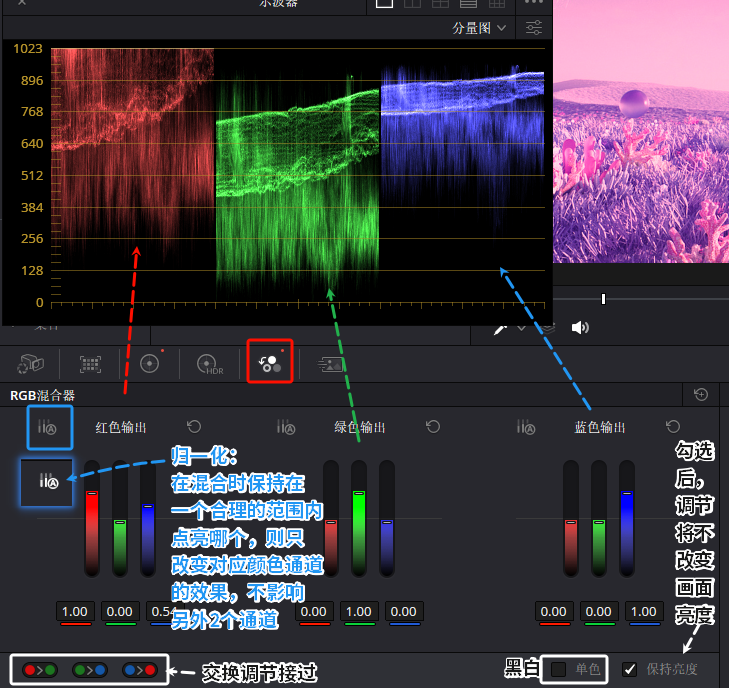Edit the green value 1.00 in 绿色输出
729x688 pixels.
click(359, 611)
